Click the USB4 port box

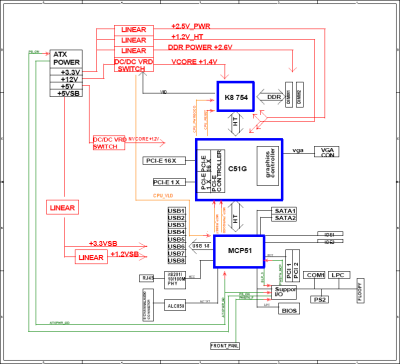[x=177, y=232]
